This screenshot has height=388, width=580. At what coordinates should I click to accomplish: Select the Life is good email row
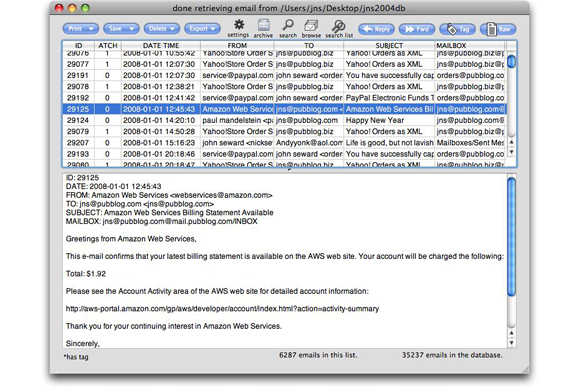(x=284, y=143)
